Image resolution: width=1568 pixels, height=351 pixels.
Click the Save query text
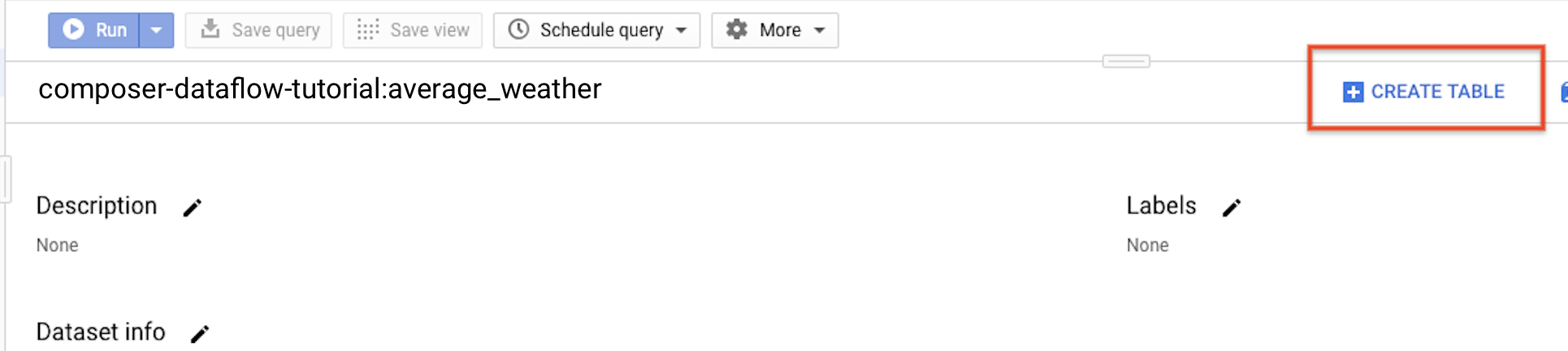point(275,30)
